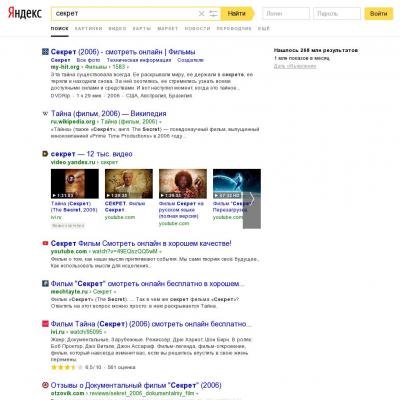Open the Фильм Секрет на русском языке thumbnail
The image size is (400, 400).
click(x=183, y=184)
